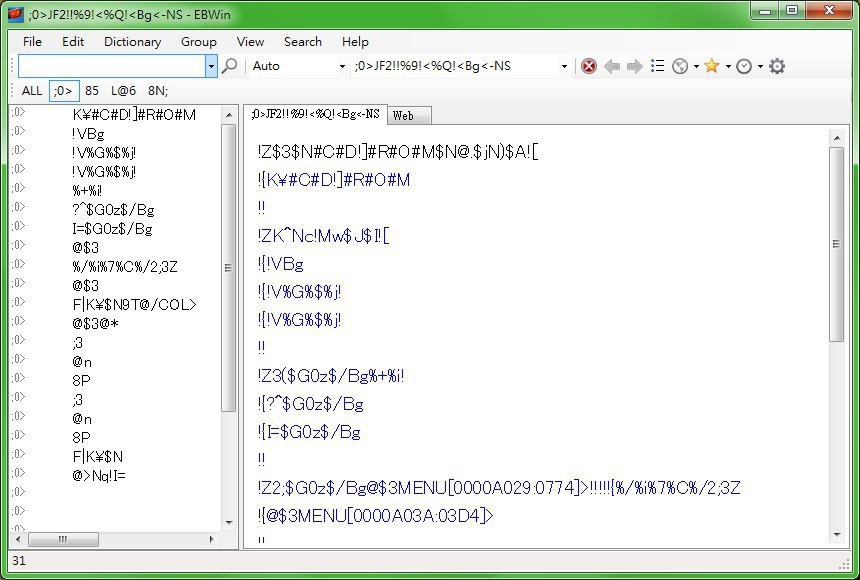Click results list vertical scrollbar thumb

(x=229, y=267)
